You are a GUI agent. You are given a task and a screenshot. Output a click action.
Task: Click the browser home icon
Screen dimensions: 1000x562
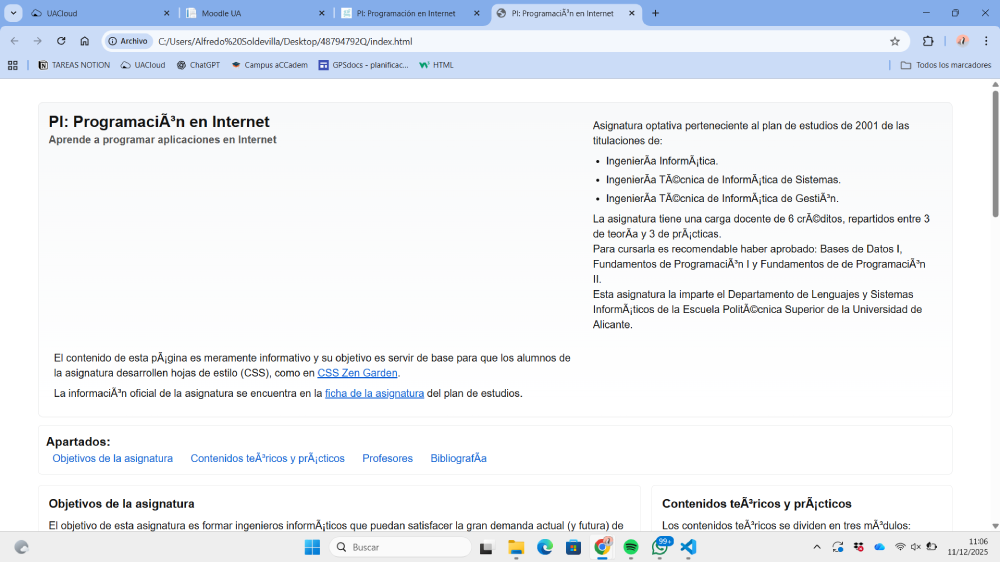[85, 41]
